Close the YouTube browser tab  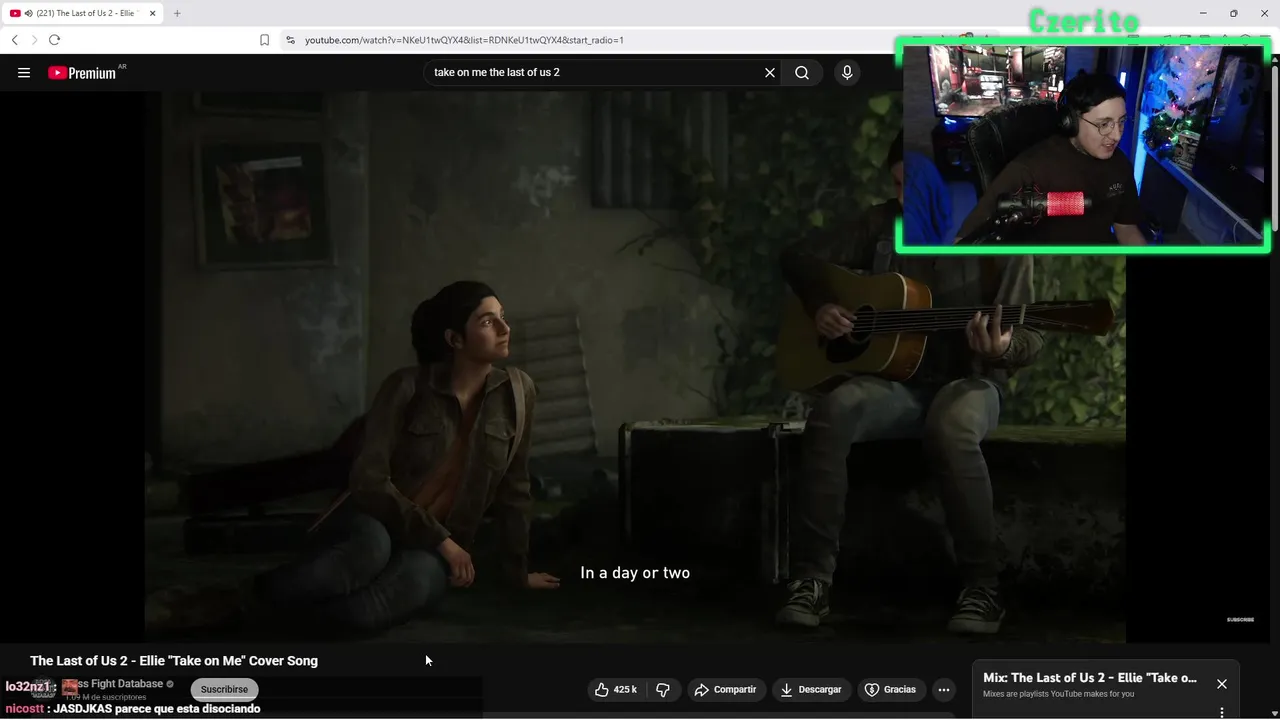[153, 13]
